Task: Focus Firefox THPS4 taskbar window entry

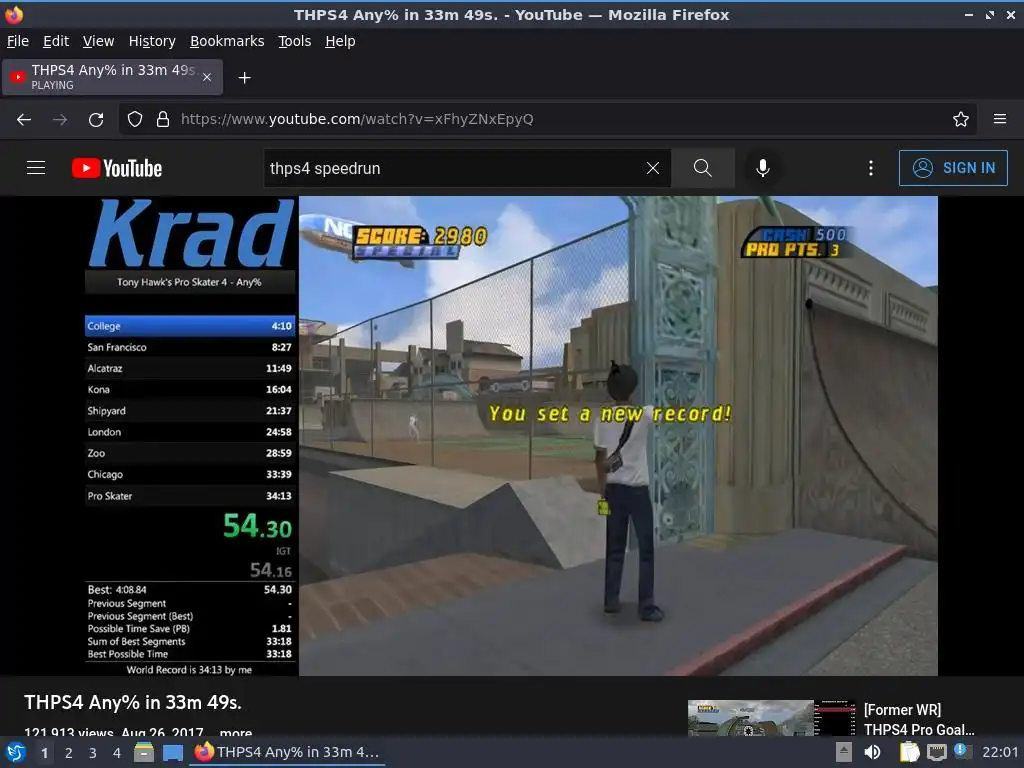Action: 288,752
